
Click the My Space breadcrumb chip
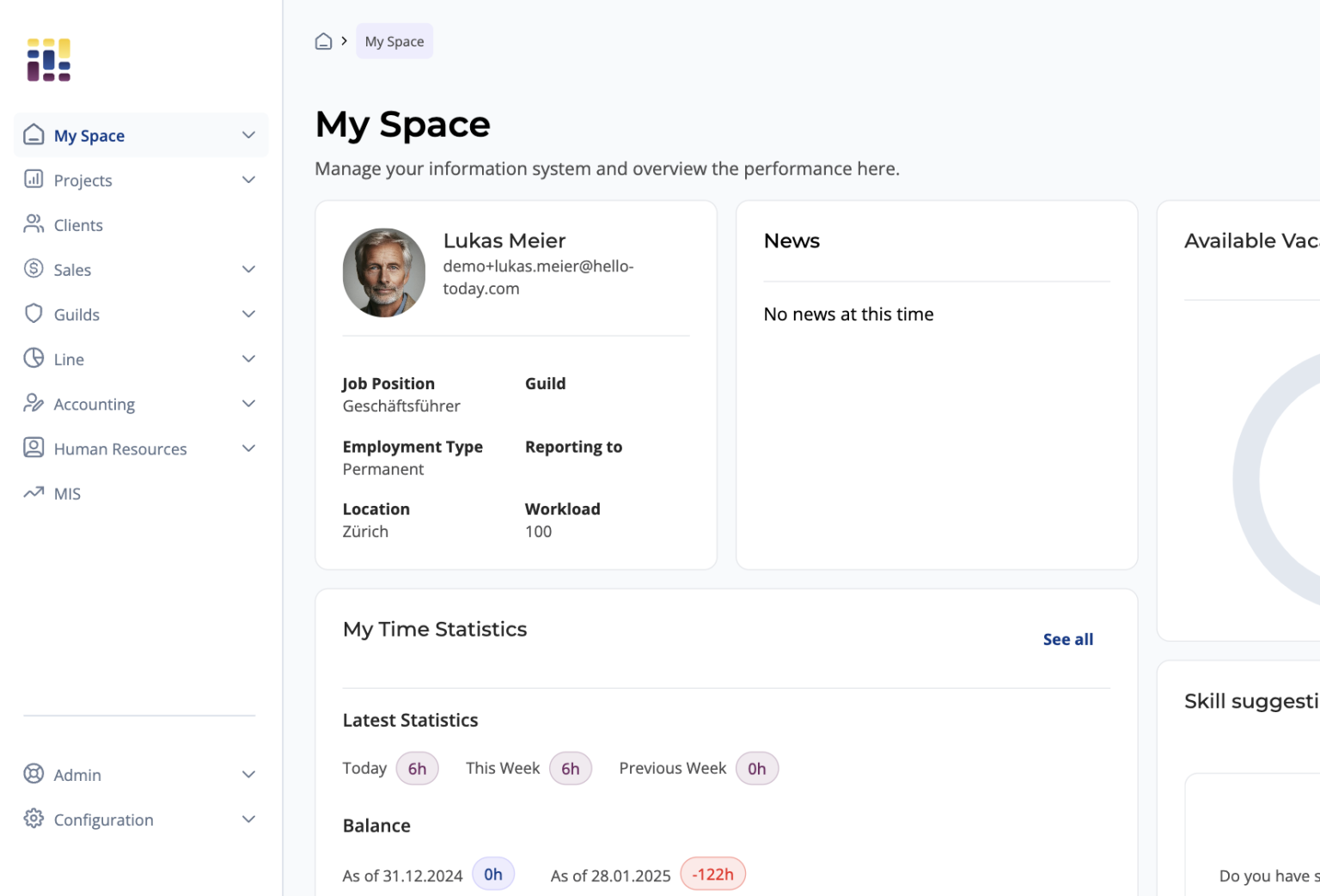coord(394,41)
